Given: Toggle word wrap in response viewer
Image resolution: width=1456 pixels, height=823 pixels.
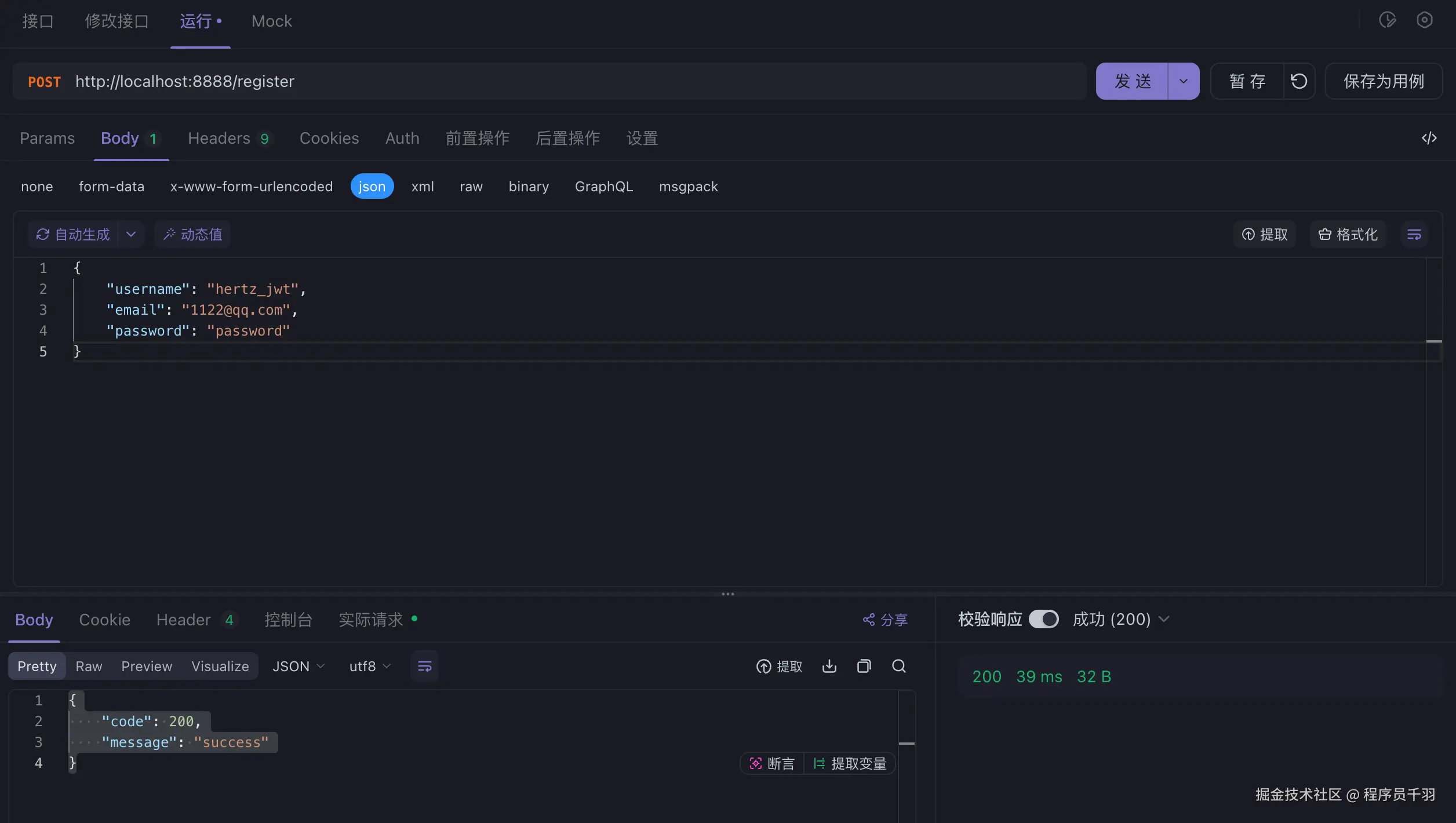Looking at the screenshot, I should pos(424,666).
